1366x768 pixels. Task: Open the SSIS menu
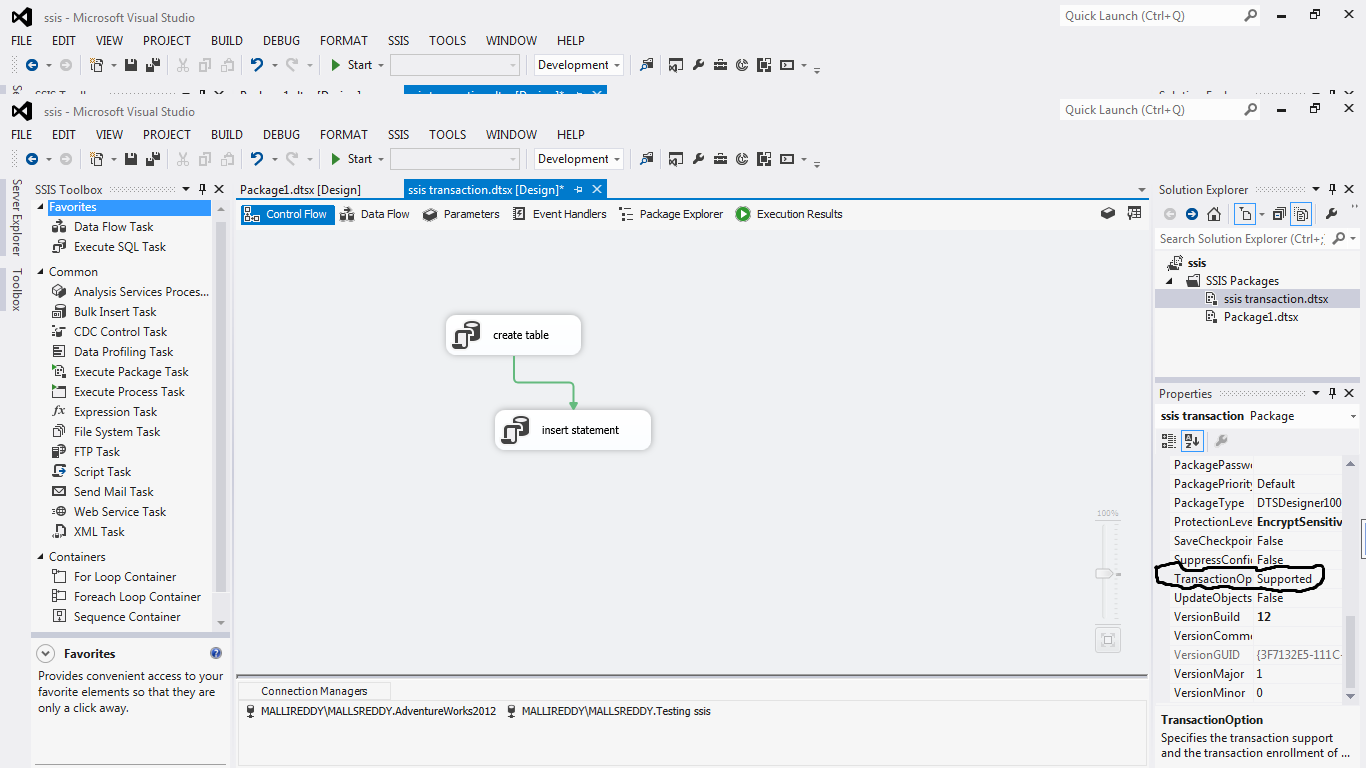[x=398, y=134]
